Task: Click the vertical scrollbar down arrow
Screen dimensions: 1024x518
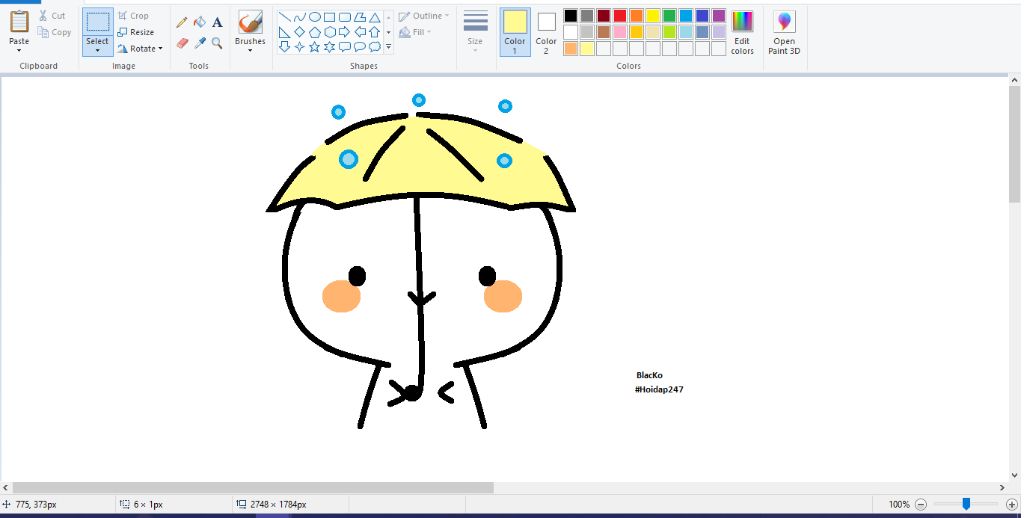Action: pos(1015,476)
